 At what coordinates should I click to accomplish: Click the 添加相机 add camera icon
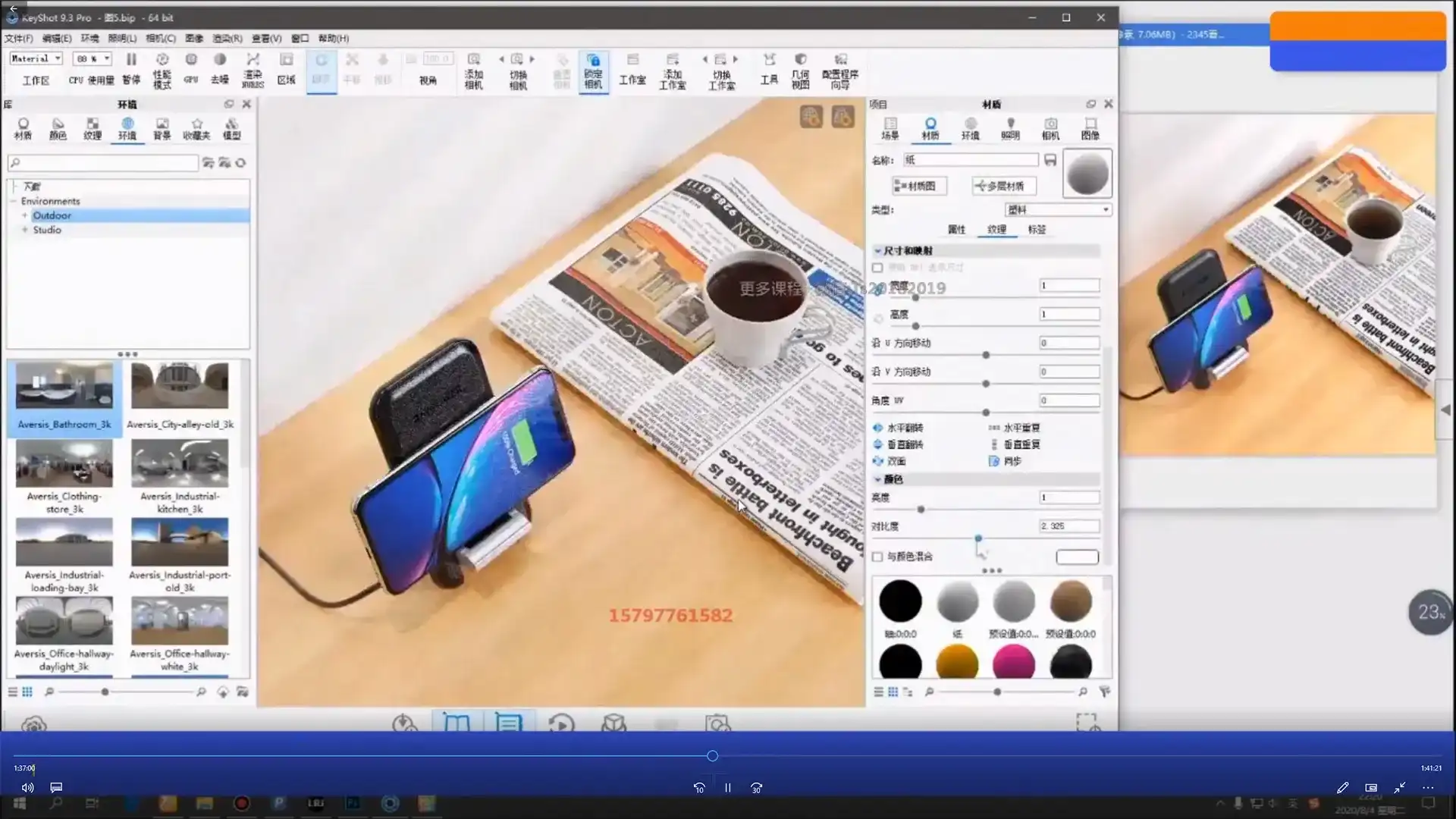(x=473, y=60)
